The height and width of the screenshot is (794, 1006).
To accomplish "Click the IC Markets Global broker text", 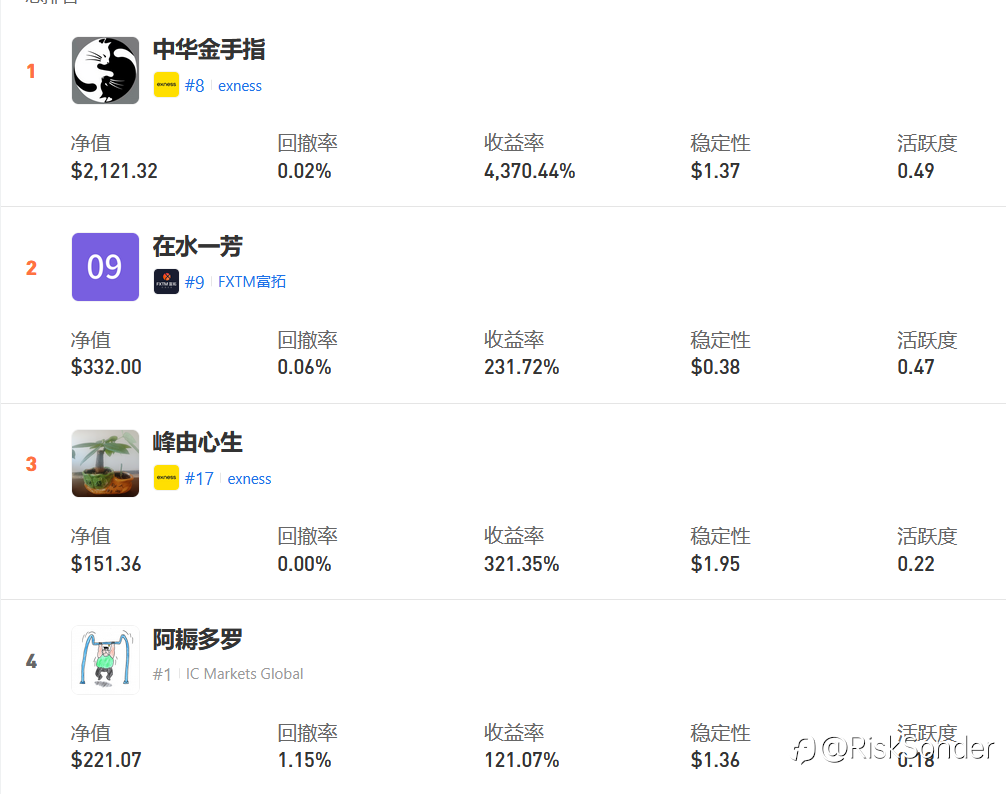I will pos(244,673).
